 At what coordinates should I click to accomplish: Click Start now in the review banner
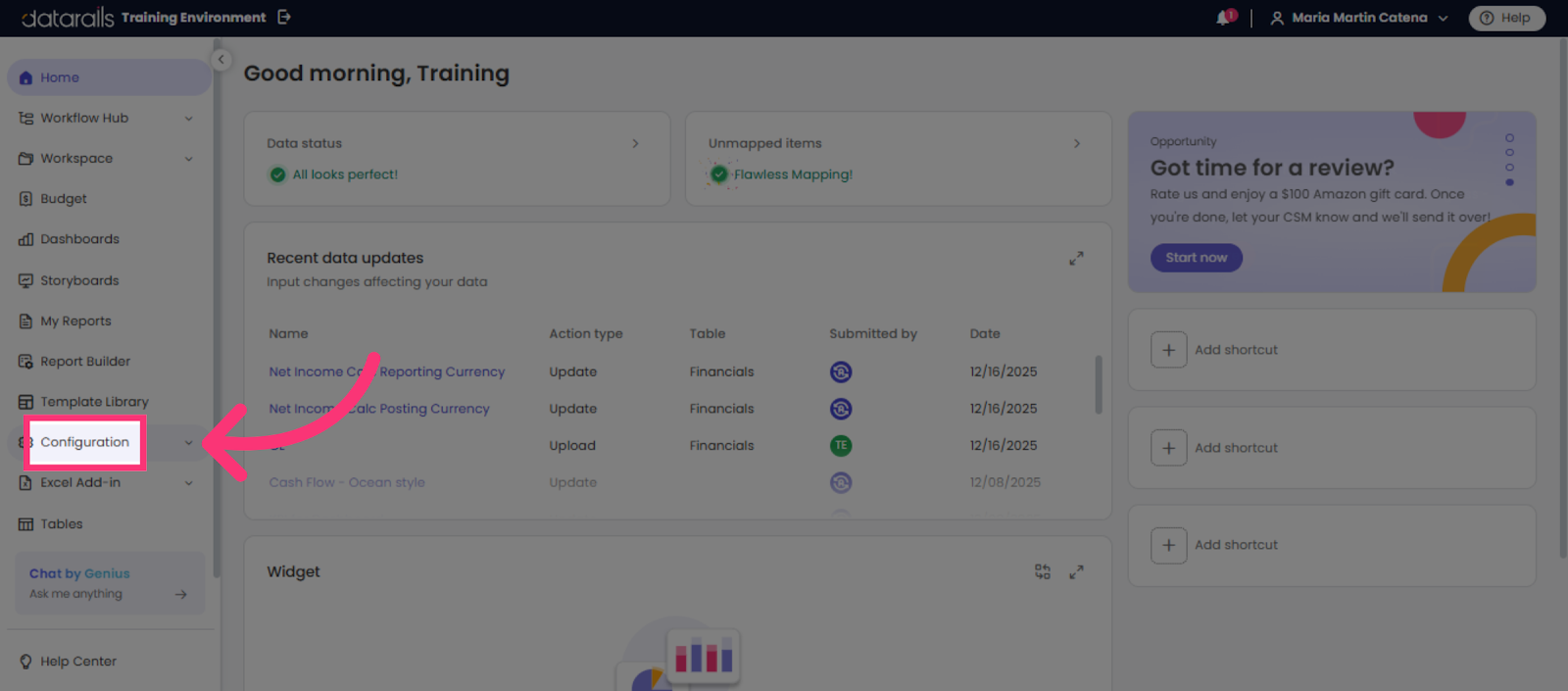pyautogui.click(x=1196, y=258)
